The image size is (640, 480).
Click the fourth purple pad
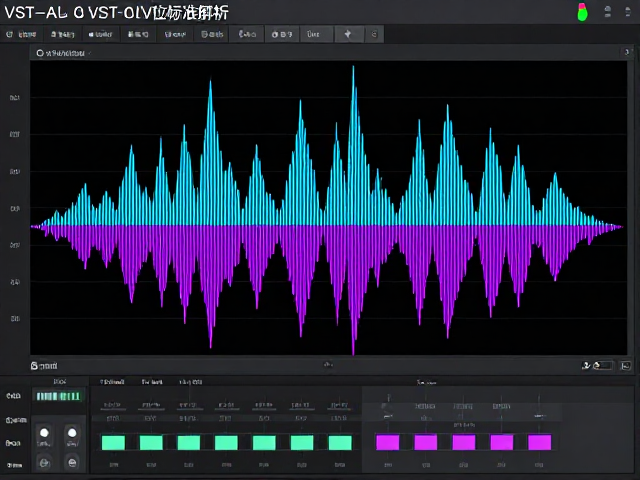(x=502, y=442)
